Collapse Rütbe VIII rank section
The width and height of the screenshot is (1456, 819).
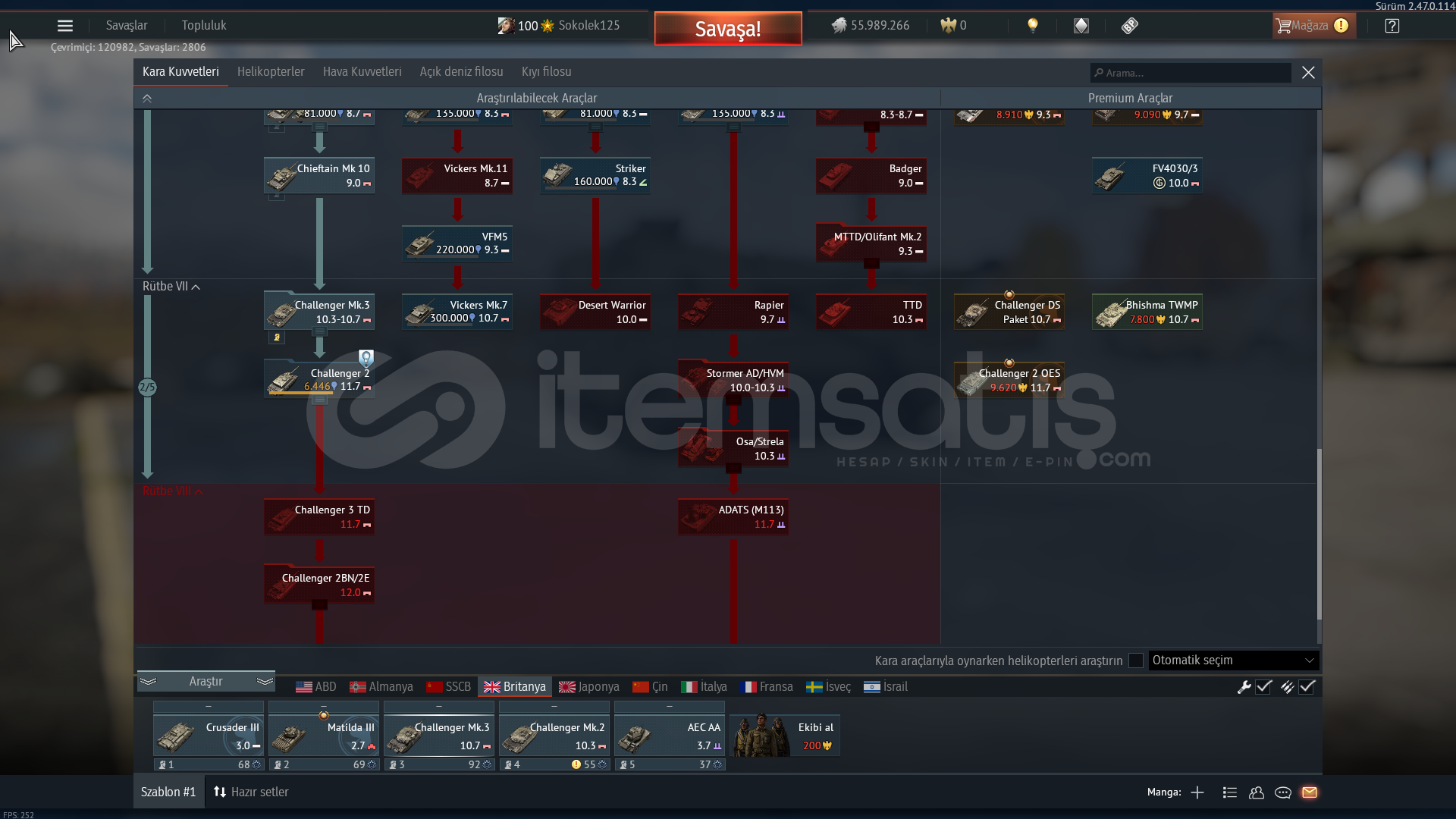pos(173,491)
